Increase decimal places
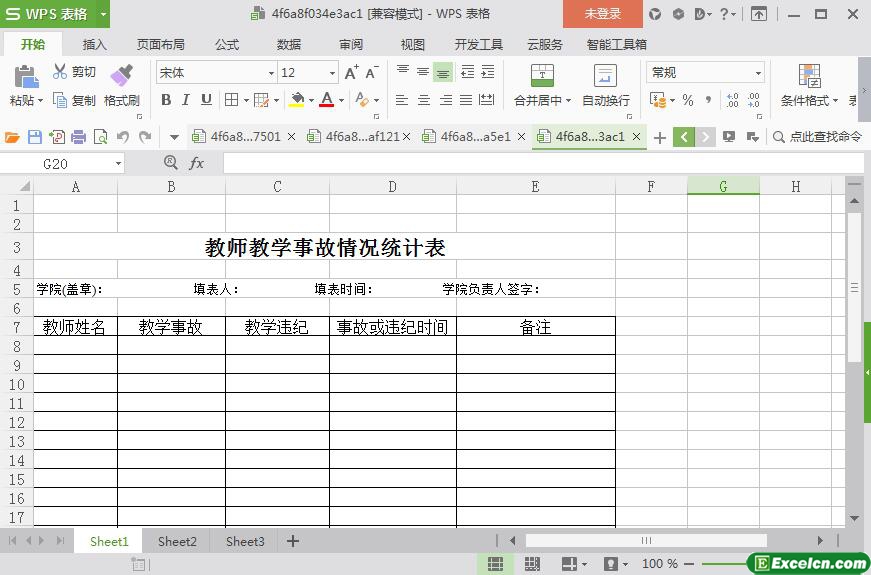 coord(733,100)
